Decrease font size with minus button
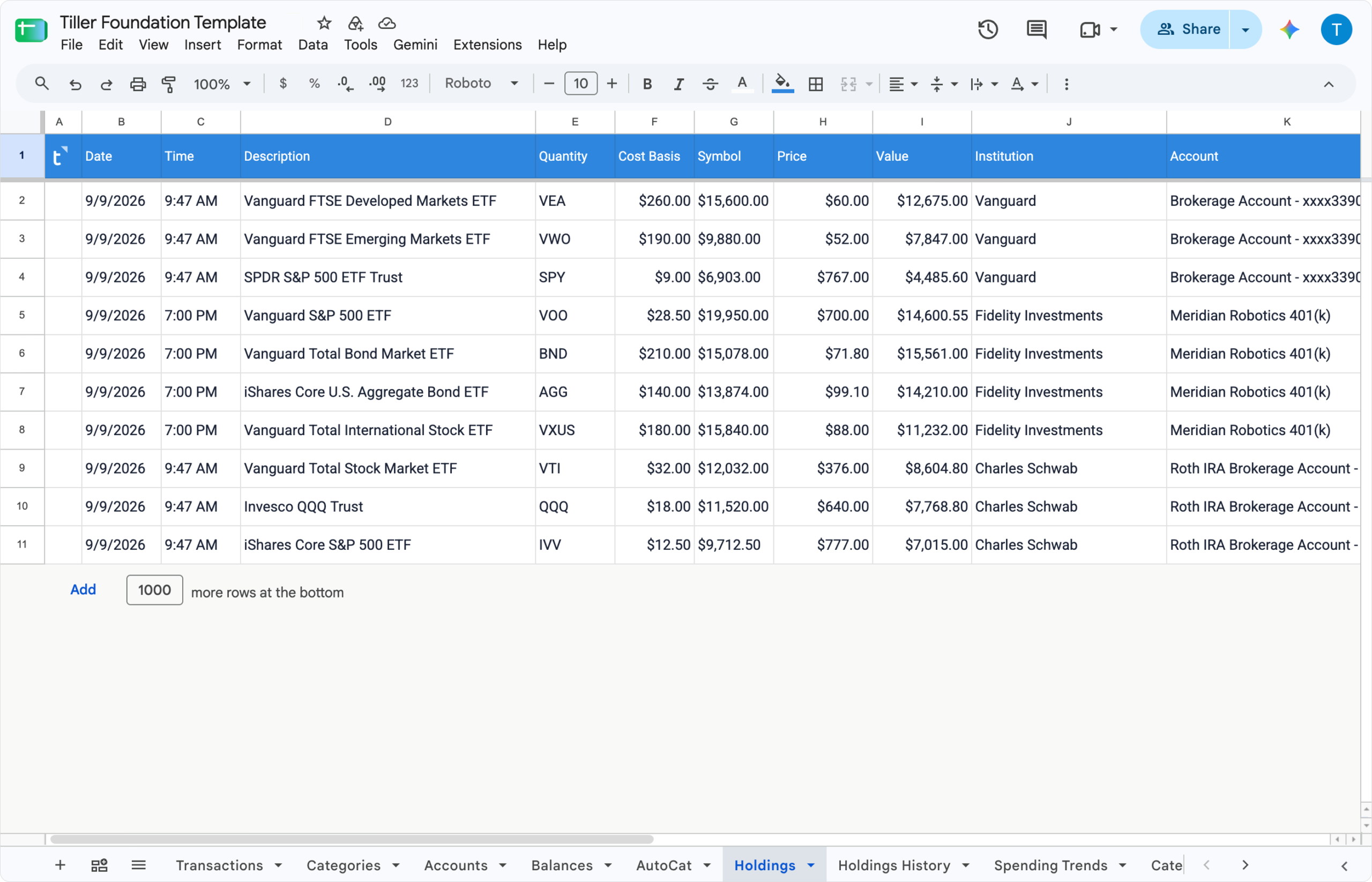Image resolution: width=1372 pixels, height=882 pixels. click(549, 84)
